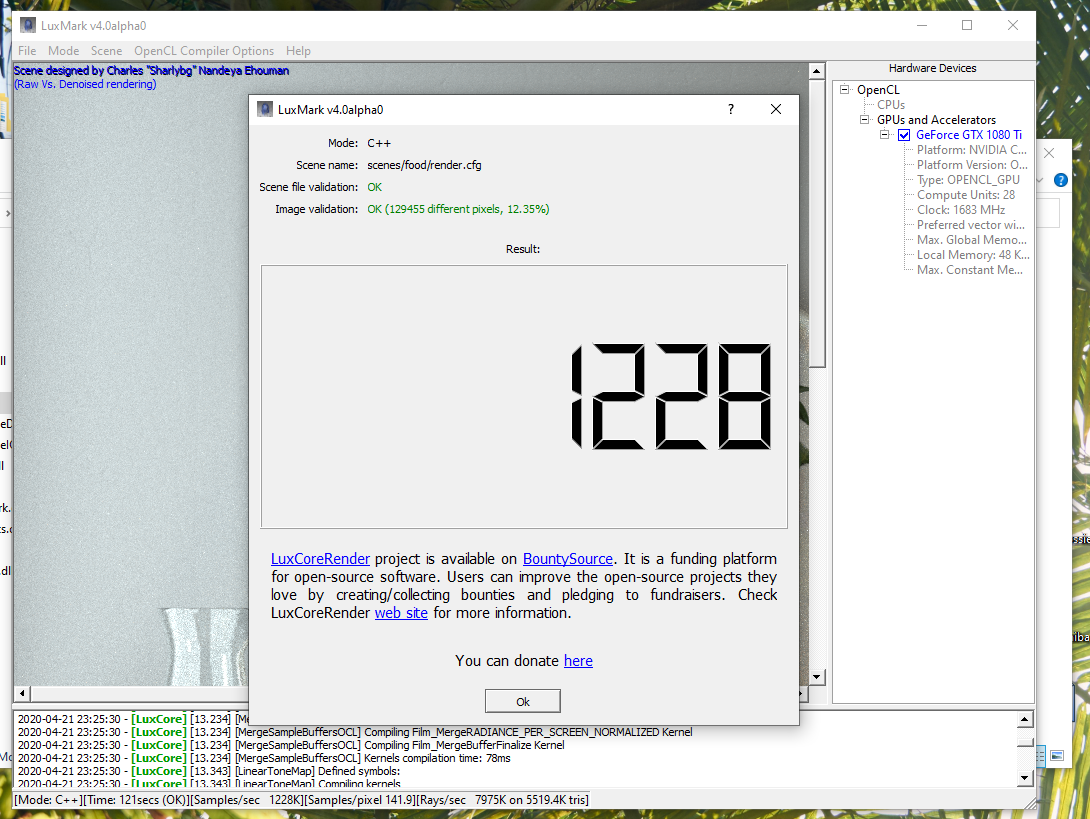Screen dimensions: 1090x819
Task: Open the Help menu
Action: [298, 51]
